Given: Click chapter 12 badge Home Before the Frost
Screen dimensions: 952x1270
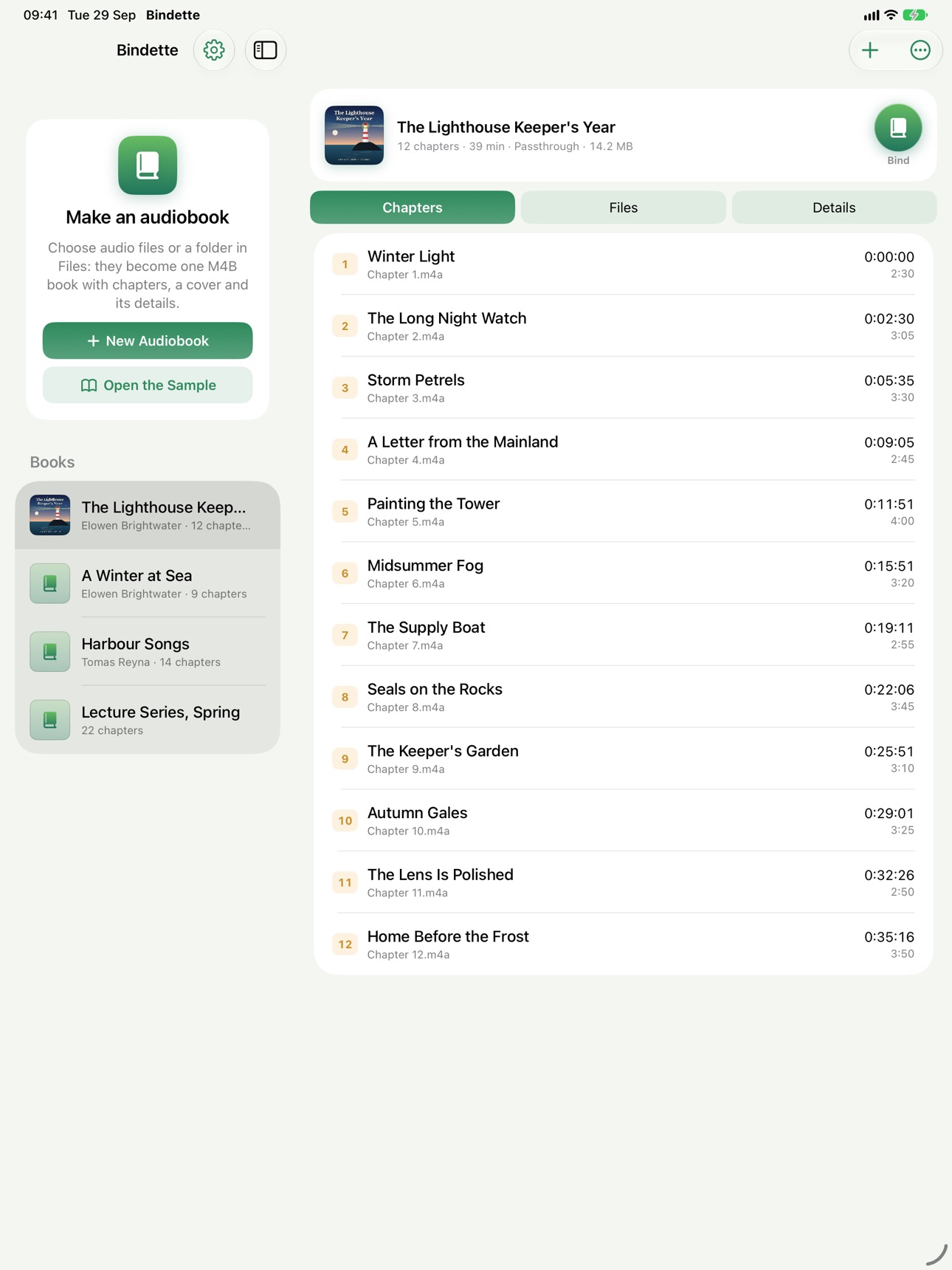Looking at the screenshot, I should (345, 944).
